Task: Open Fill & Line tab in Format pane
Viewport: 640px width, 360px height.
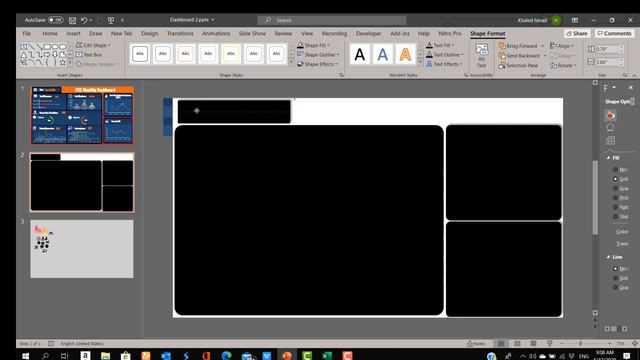Action: (611, 116)
